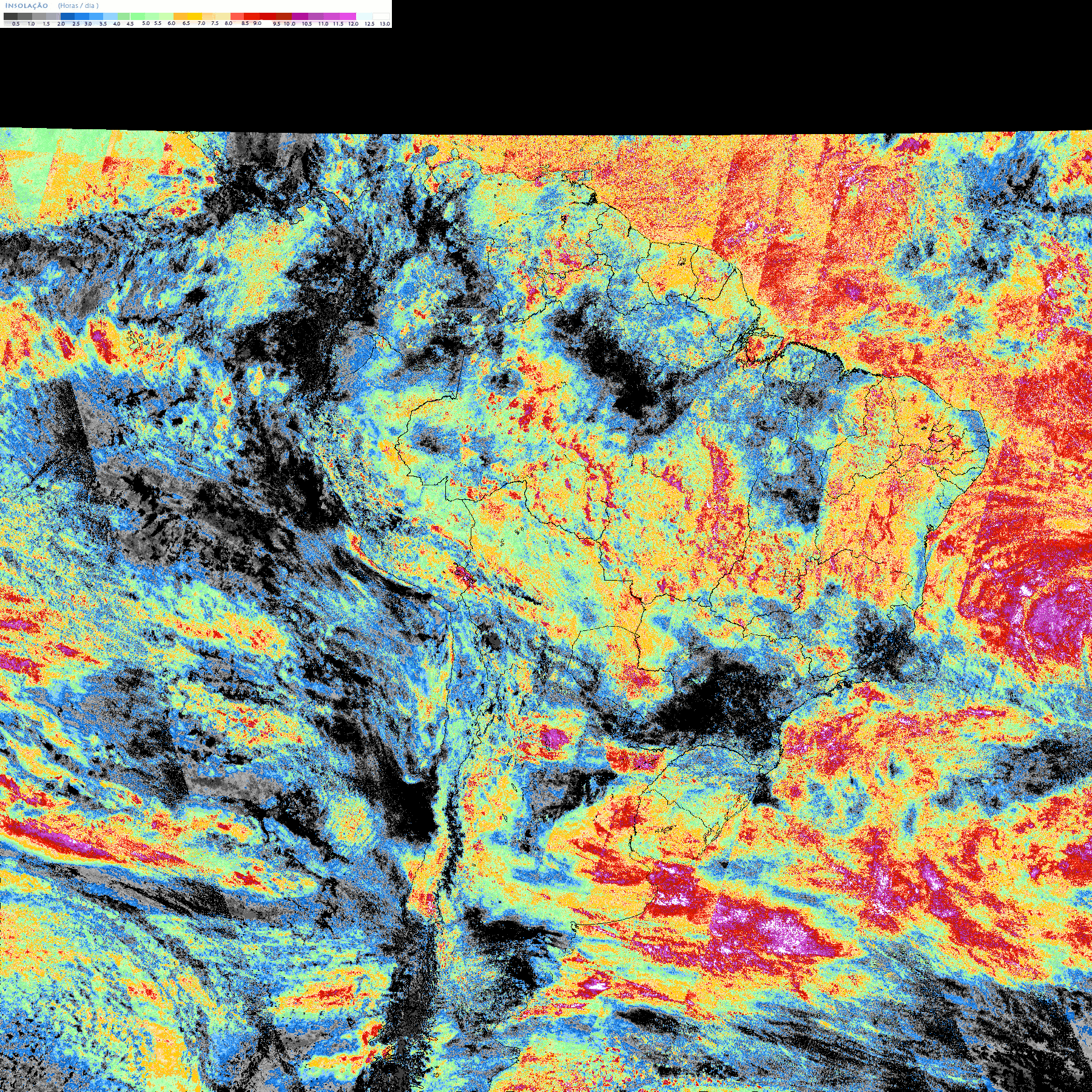The image size is (1092, 1092).
Task: Click the '1.5' legend value
Action: [46, 24]
